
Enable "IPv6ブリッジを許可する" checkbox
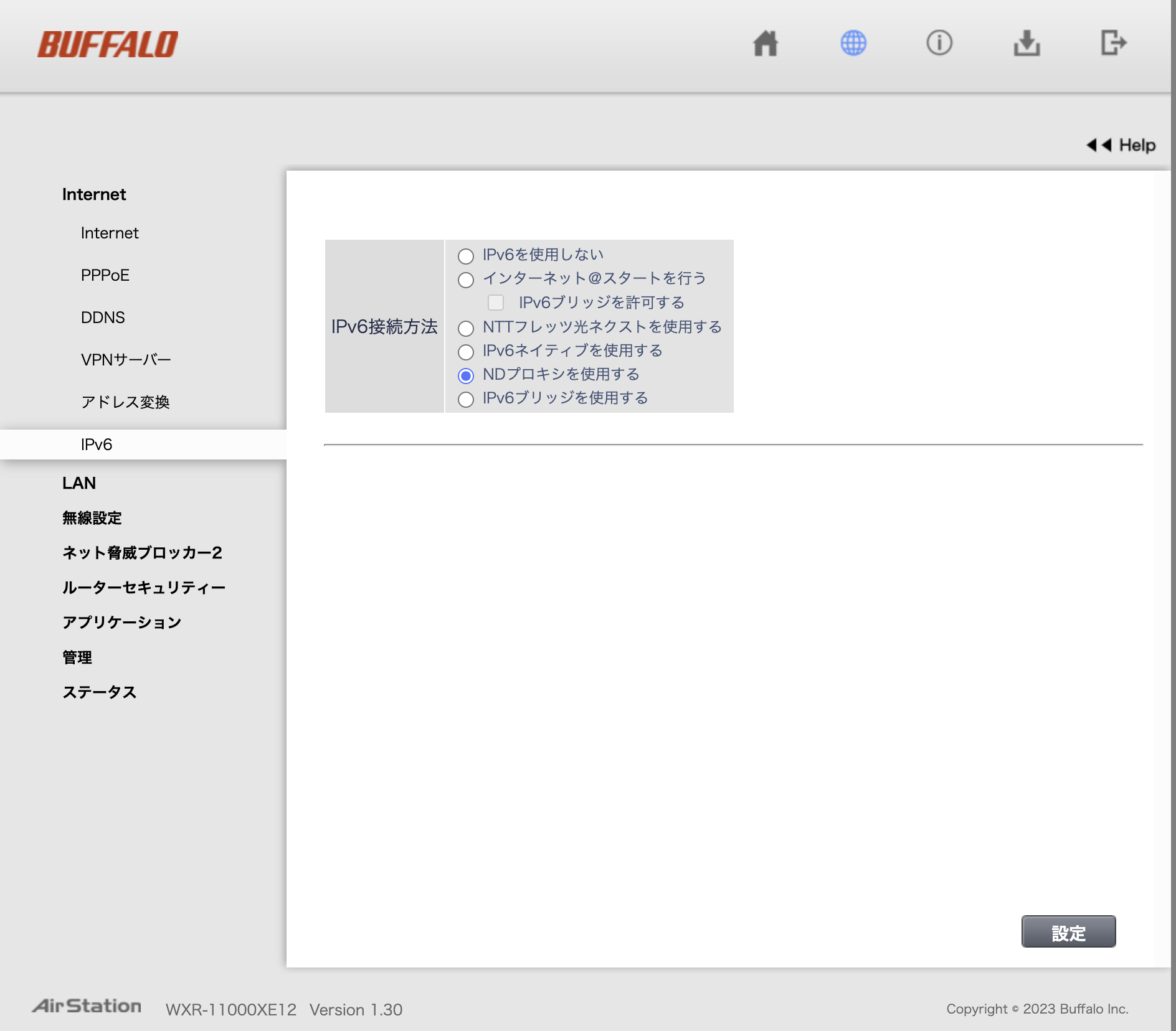tap(496, 303)
